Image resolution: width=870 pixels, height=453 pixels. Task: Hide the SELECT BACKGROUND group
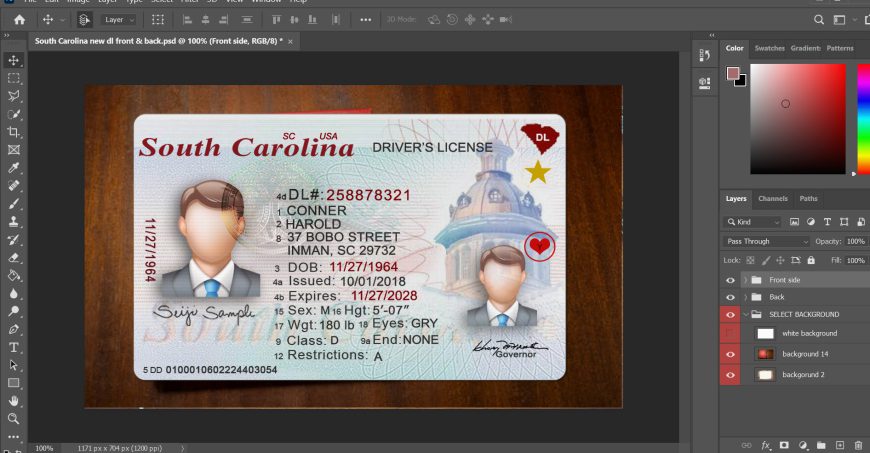(x=730, y=315)
